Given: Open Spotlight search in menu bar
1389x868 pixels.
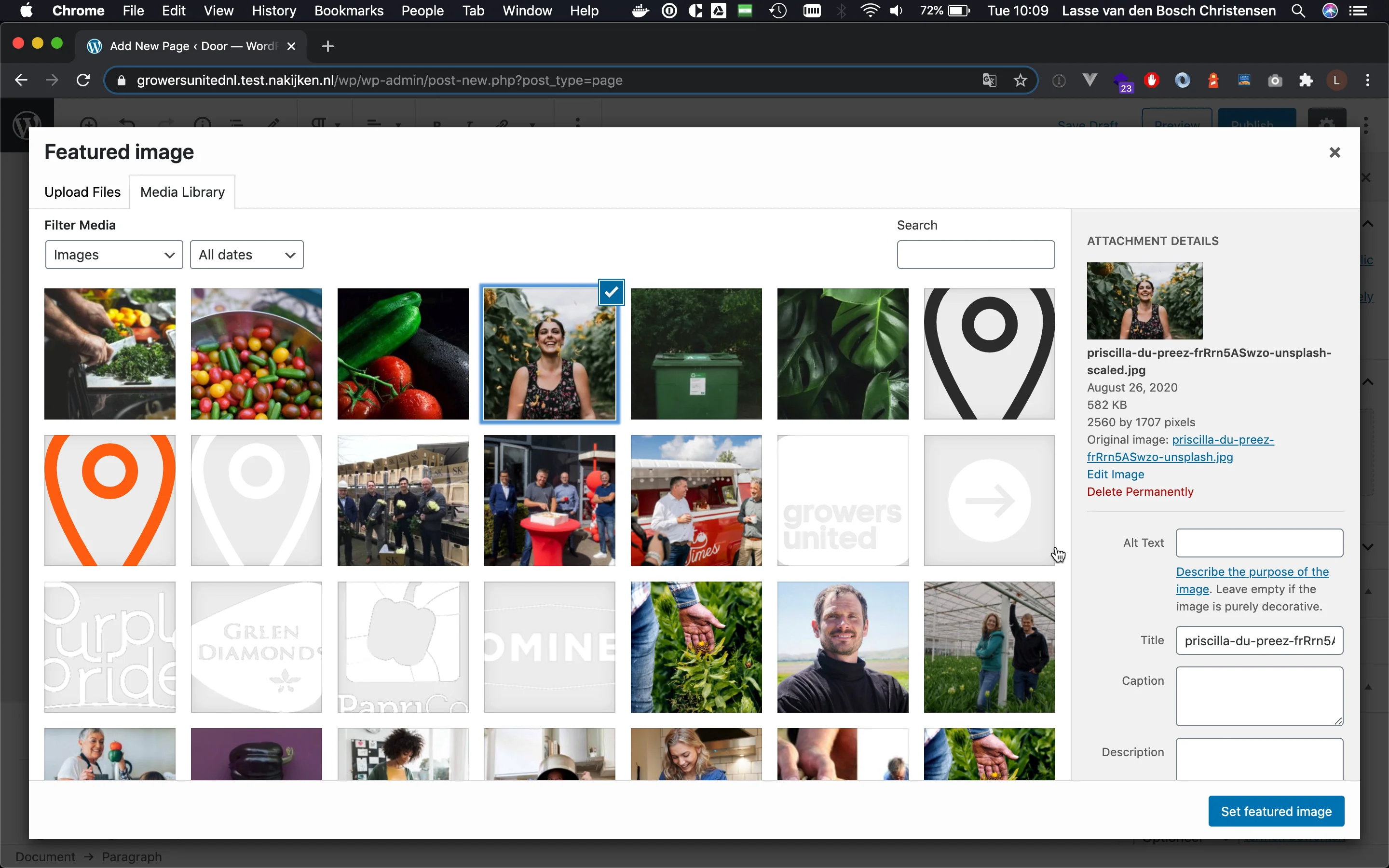Looking at the screenshot, I should (x=1298, y=11).
